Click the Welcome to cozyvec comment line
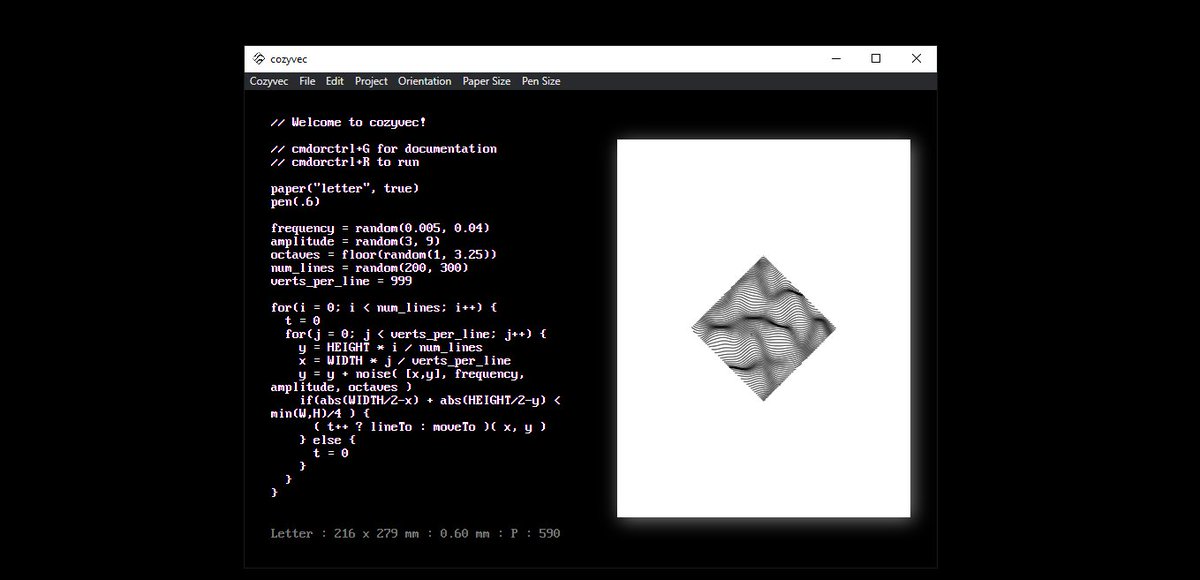 tap(349, 122)
